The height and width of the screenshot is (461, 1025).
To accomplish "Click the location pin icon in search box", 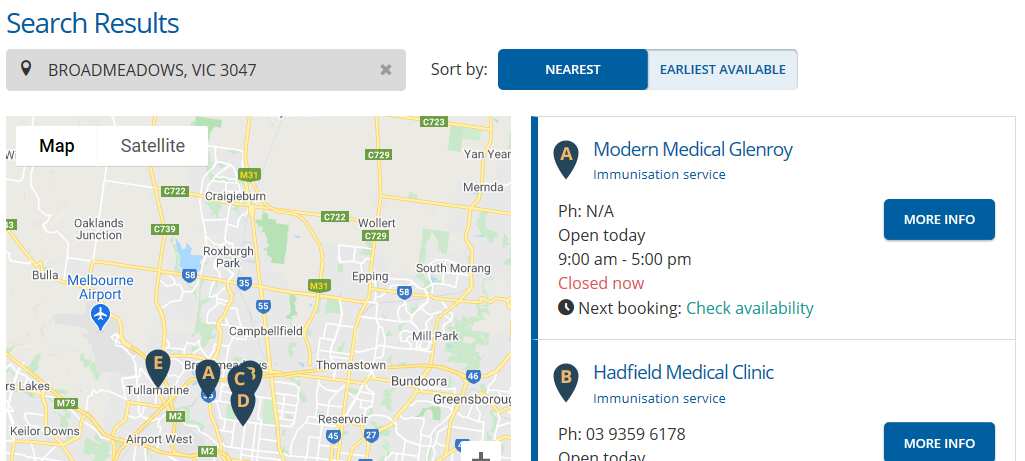I will click(26, 70).
